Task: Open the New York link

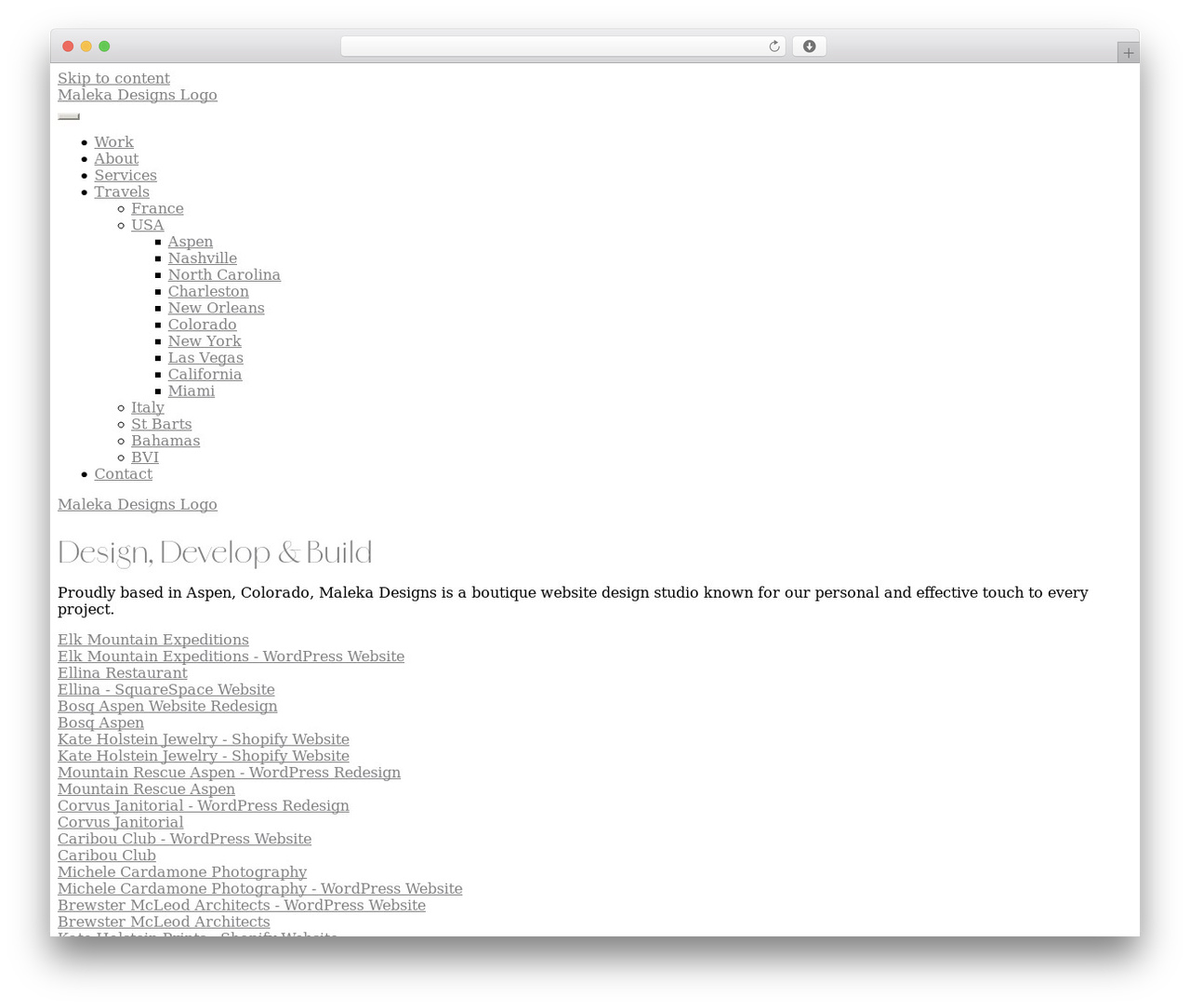Action: pos(205,341)
